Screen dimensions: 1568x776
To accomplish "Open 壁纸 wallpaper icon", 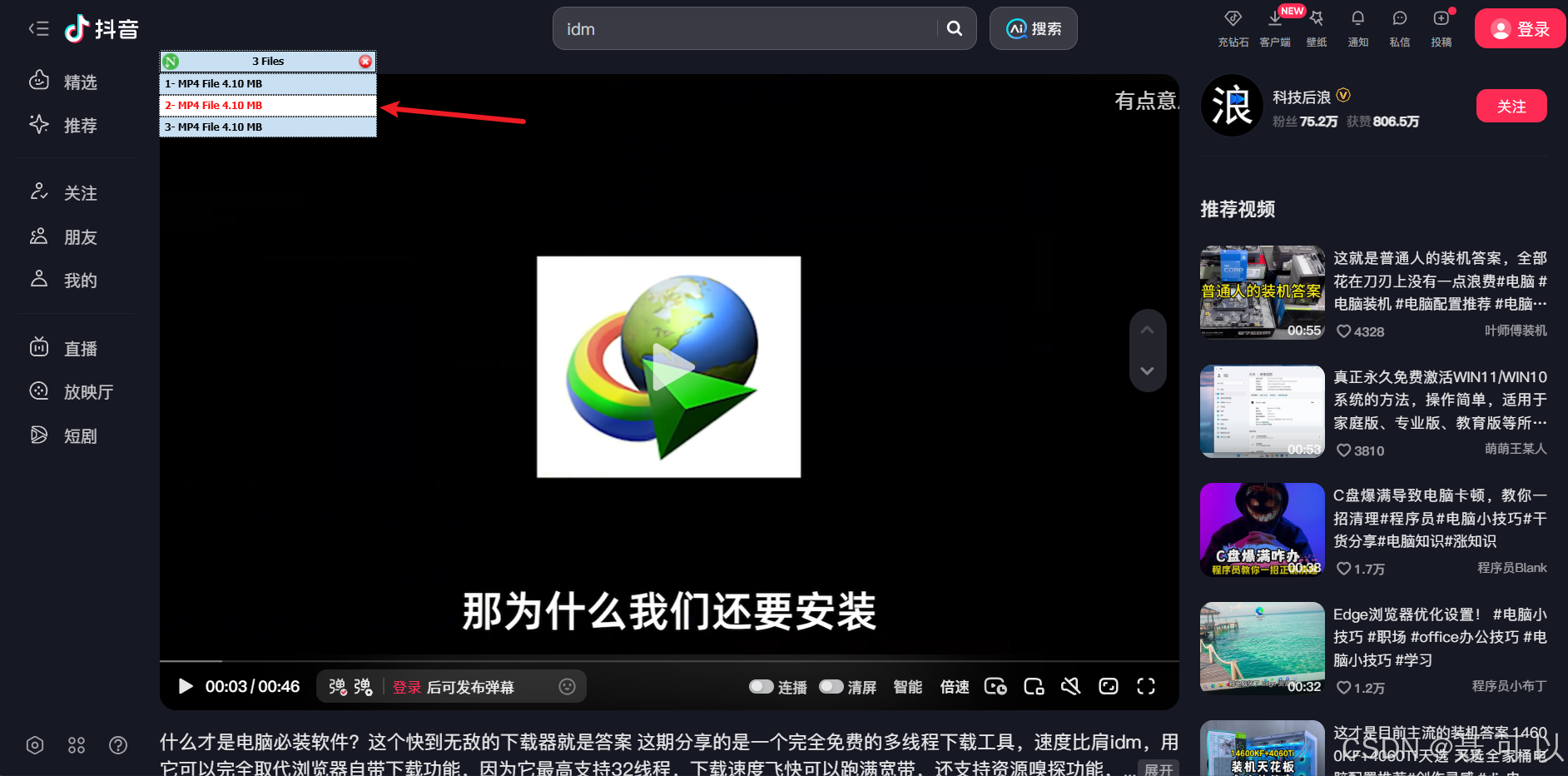I will pyautogui.click(x=1317, y=28).
